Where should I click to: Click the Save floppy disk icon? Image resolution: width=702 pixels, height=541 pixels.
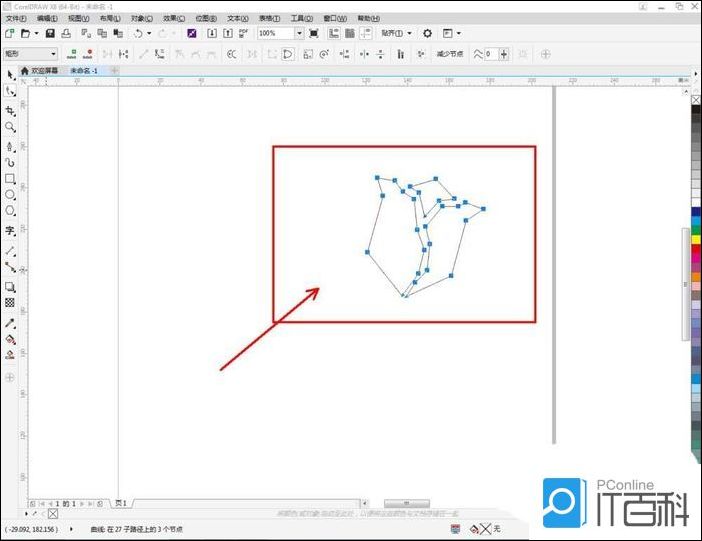pyautogui.click(x=50, y=33)
